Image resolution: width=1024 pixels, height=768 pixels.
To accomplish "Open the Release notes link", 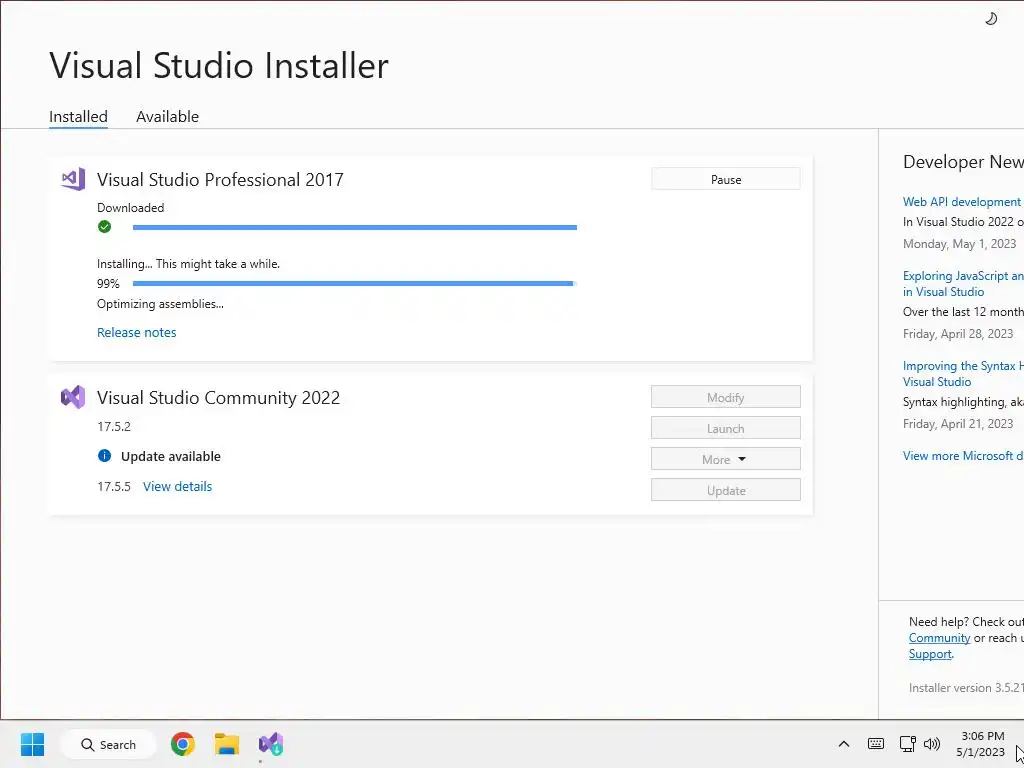I will (136, 332).
